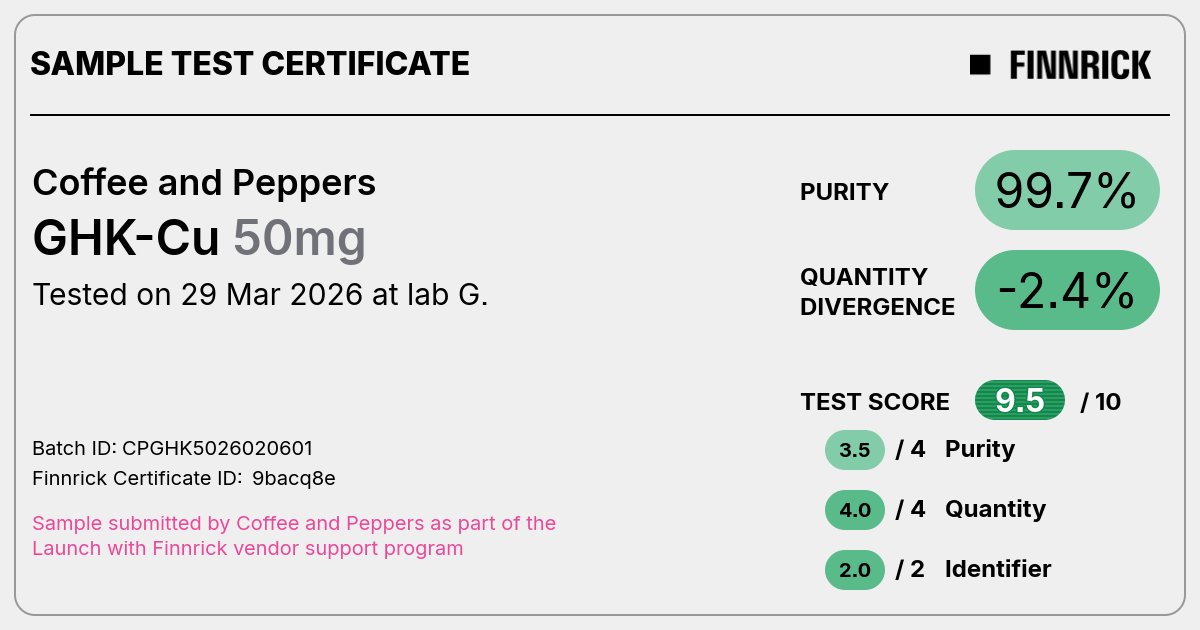Click the 2.0 identifier sub-score pill
The image size is (1200, 630).
click(x=855, y=570)
